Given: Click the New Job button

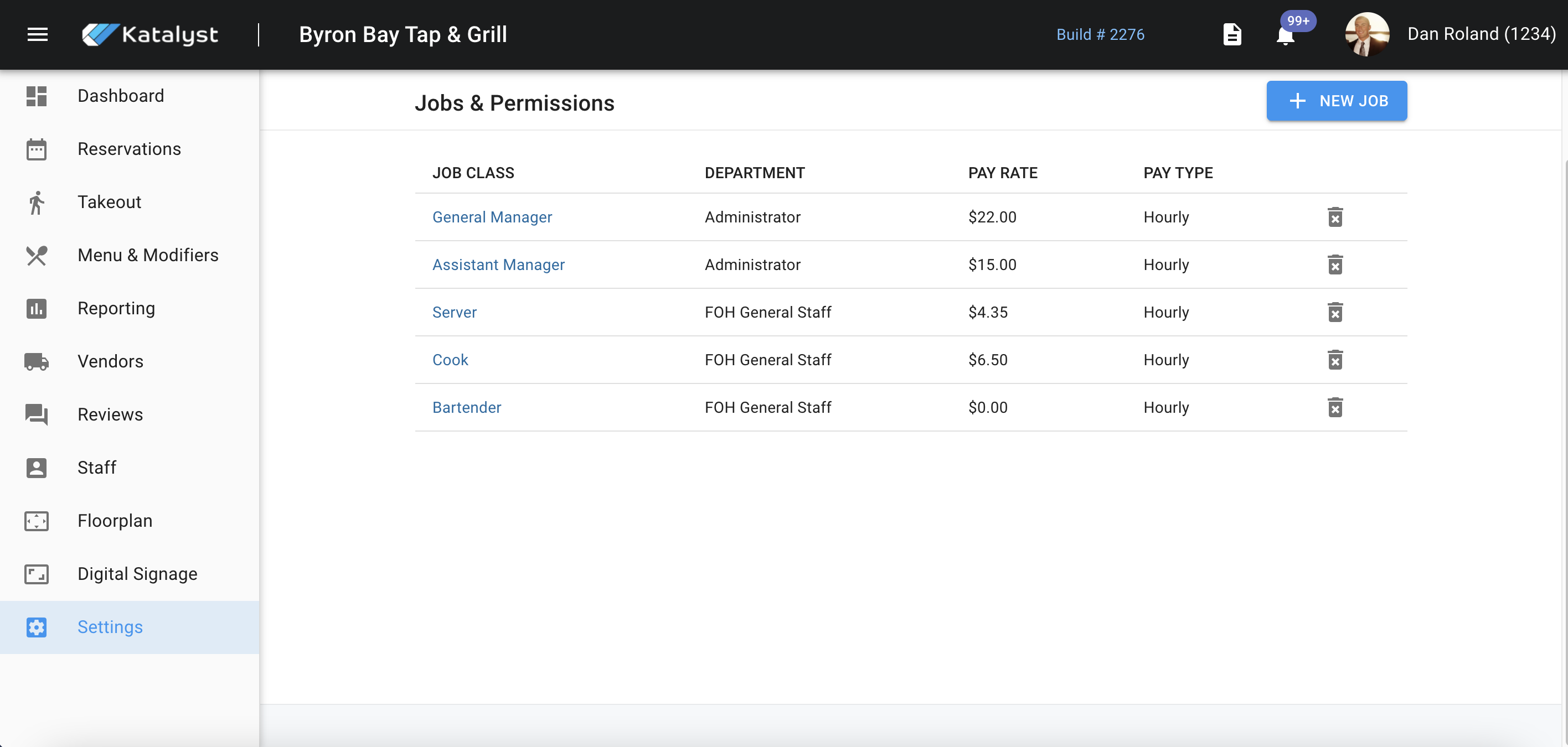Looking at the screenshot, I should point(1336,101).
